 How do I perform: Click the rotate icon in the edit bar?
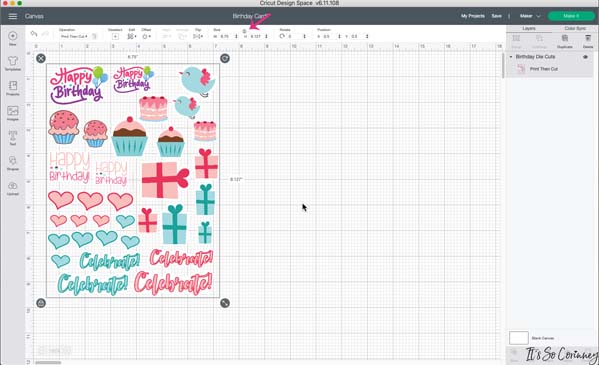282,36
